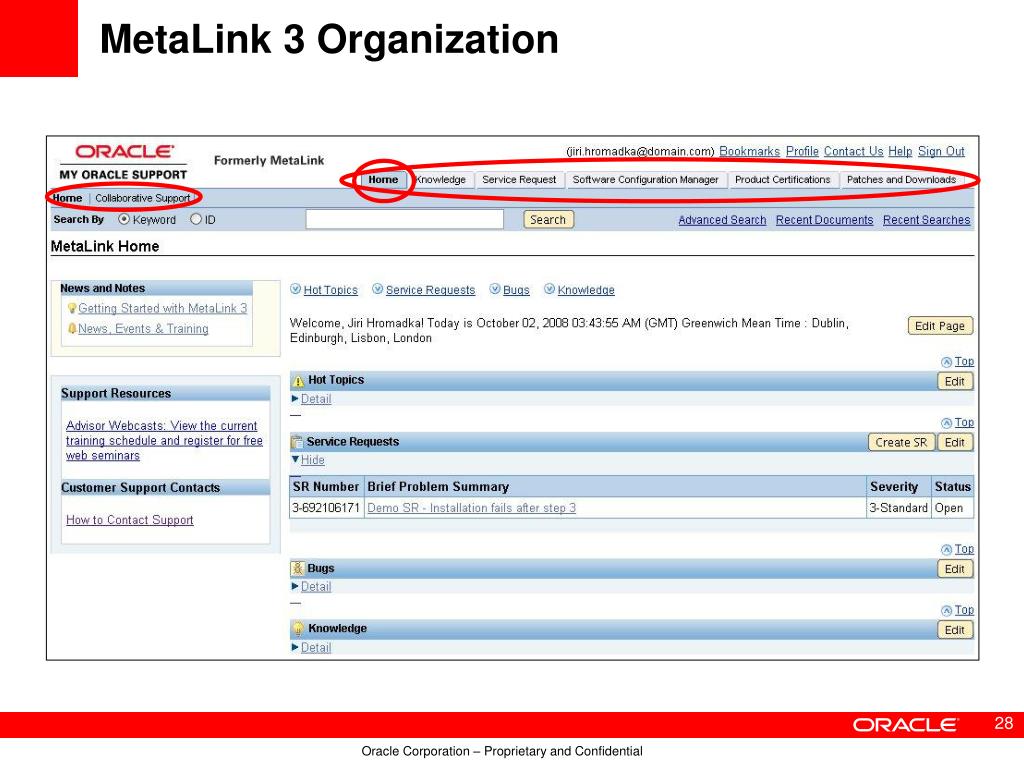
Task: Expand the Hot Topics Detail triangle
Action: coord(295,398)
